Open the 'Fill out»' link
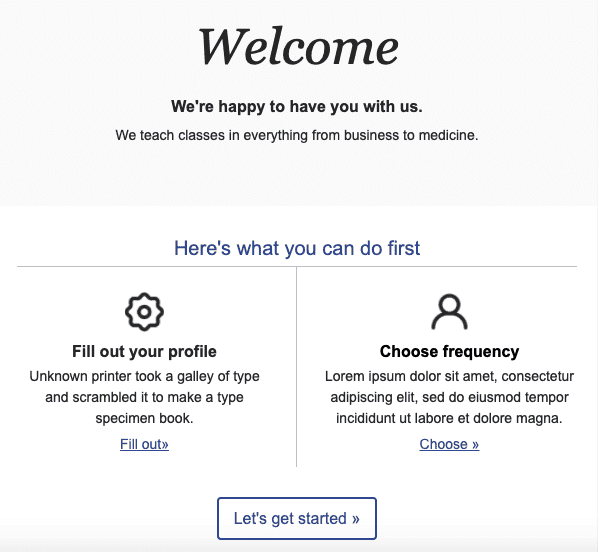The width and height of the screenshot is (598, 552). pos(144,444)
